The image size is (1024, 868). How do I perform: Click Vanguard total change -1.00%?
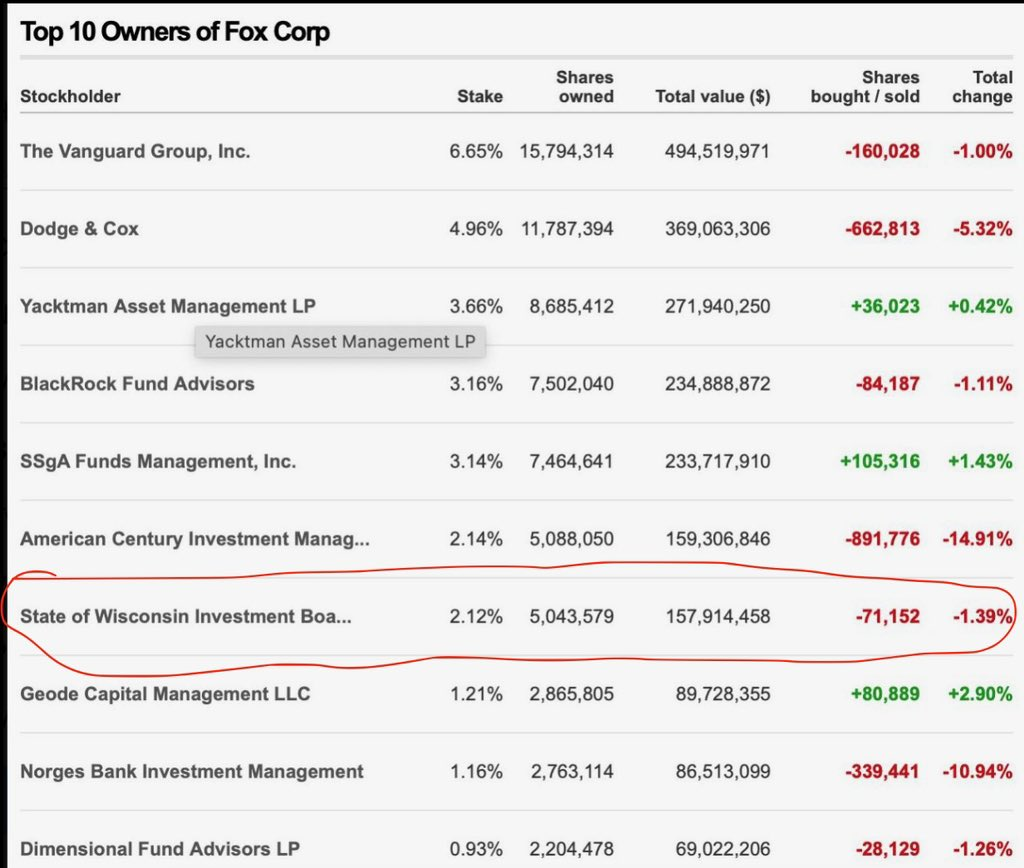tap(983, 151)
